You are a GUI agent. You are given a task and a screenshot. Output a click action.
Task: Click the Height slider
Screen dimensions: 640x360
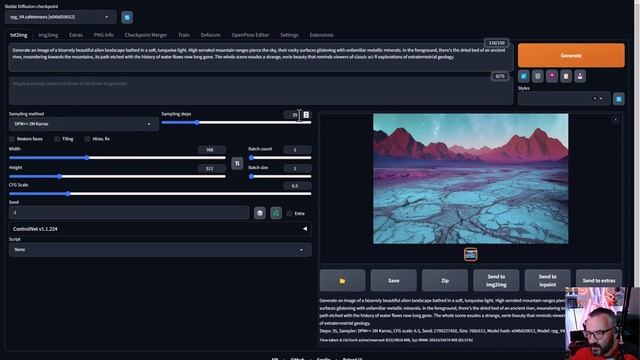[x=117, y=176]
